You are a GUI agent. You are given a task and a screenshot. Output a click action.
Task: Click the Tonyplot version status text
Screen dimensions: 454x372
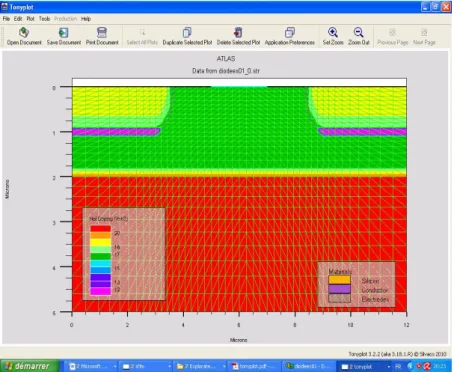pyautogui.click(x=397, y=354)
